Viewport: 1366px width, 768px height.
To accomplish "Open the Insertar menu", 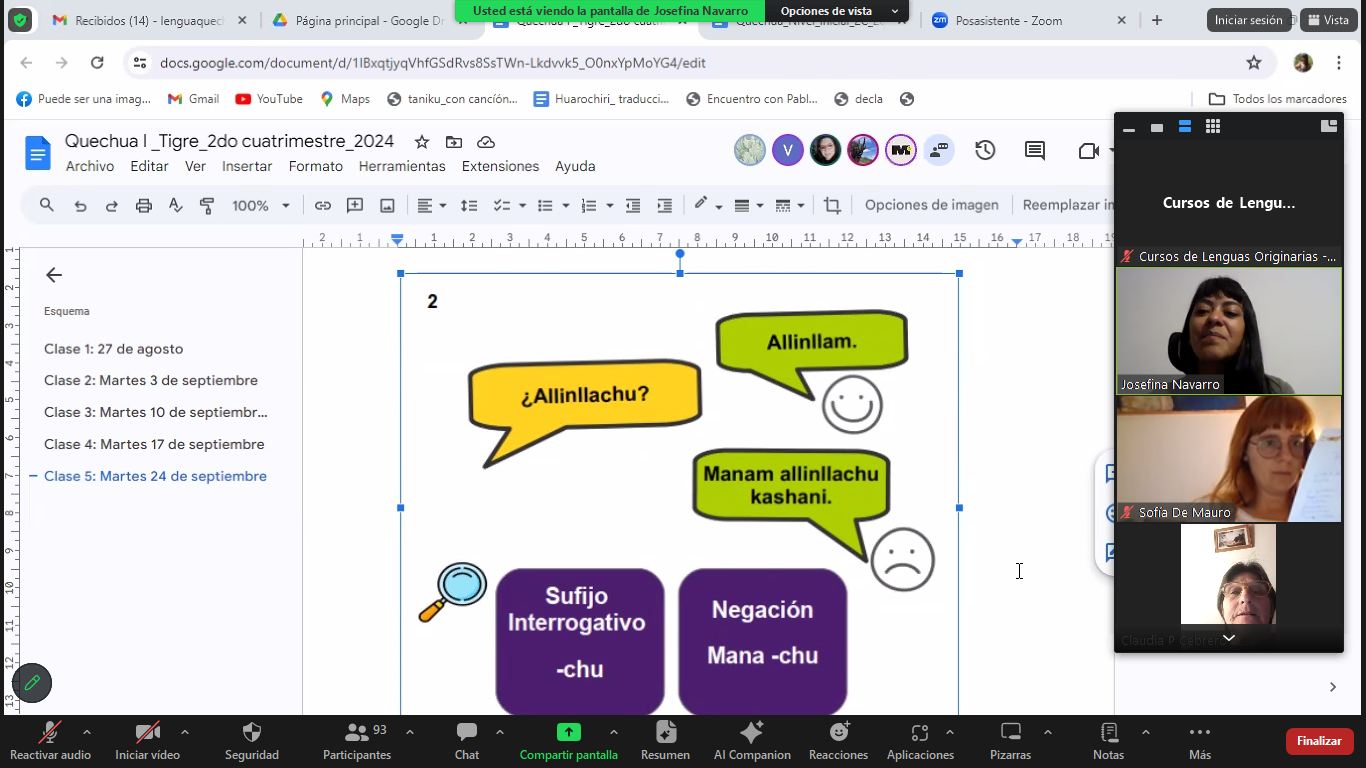I will coord(247,166).
